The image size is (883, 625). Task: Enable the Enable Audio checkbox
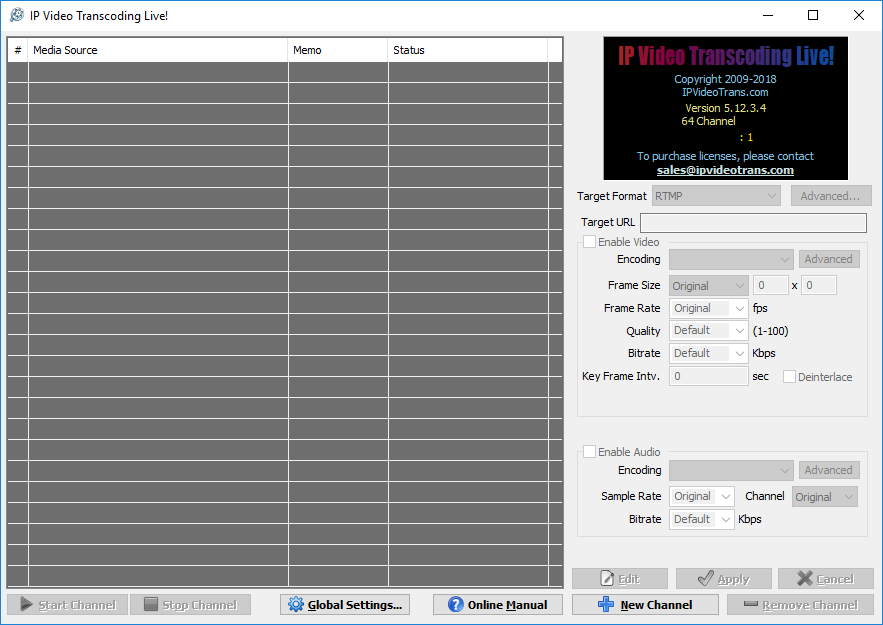click(589, 451)
